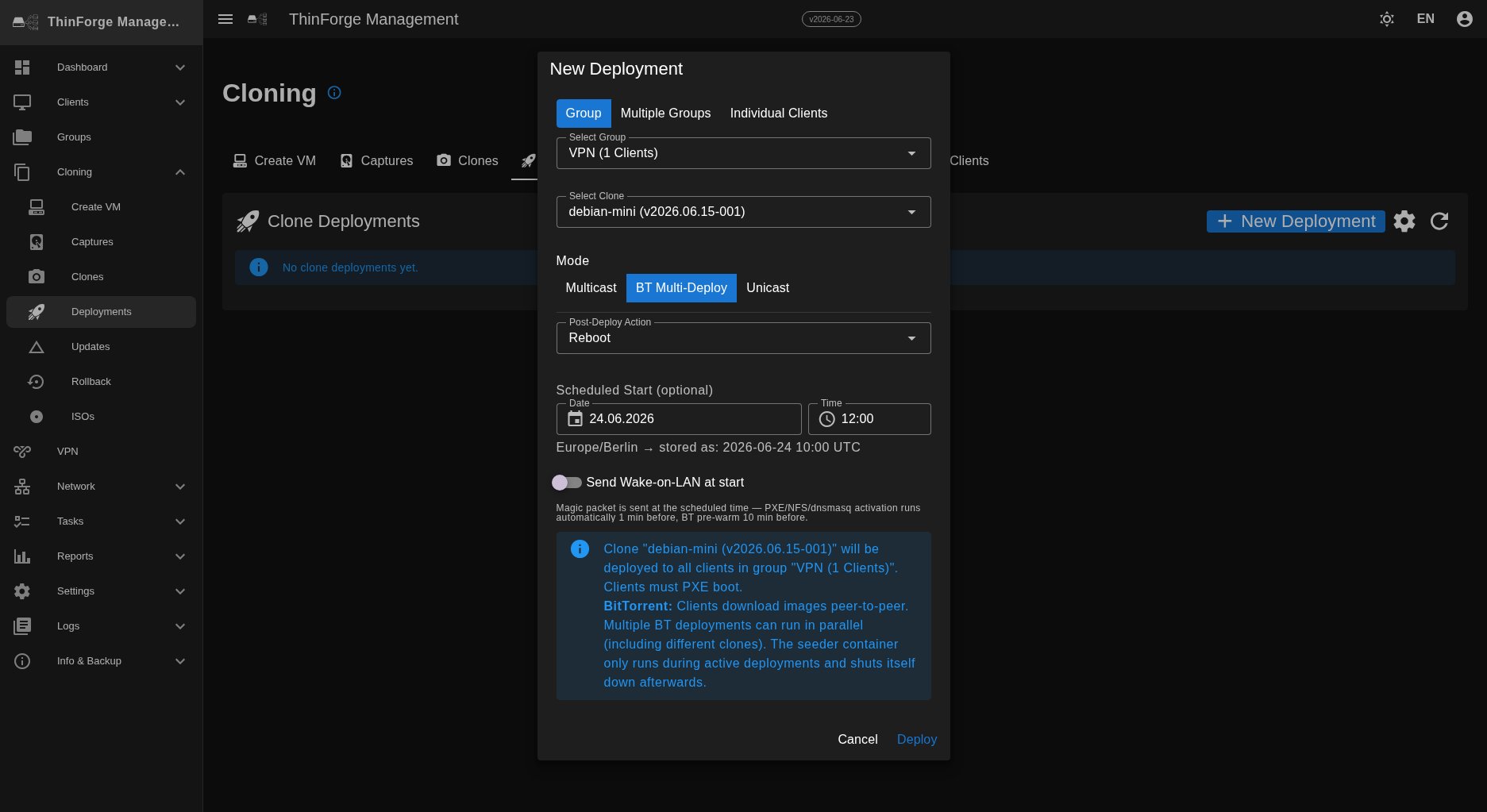Open the user account icon
Viewport: 1487px width, 812px height.
point(1464,19)
